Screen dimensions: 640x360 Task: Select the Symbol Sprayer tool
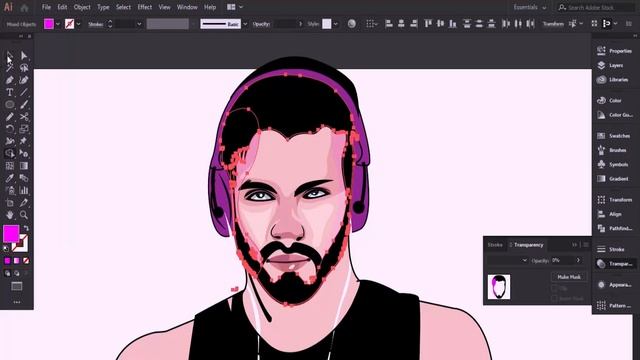9,190
